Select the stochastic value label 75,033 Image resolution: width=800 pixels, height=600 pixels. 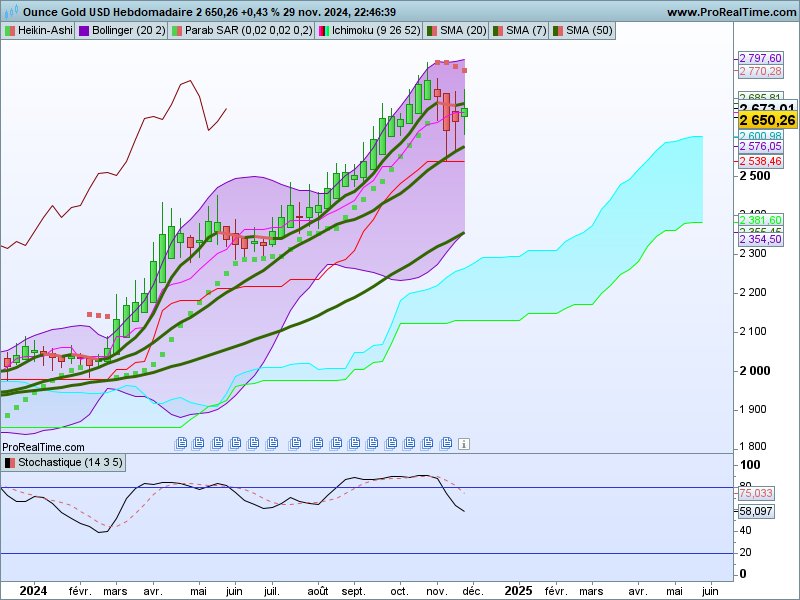point(756,493)
